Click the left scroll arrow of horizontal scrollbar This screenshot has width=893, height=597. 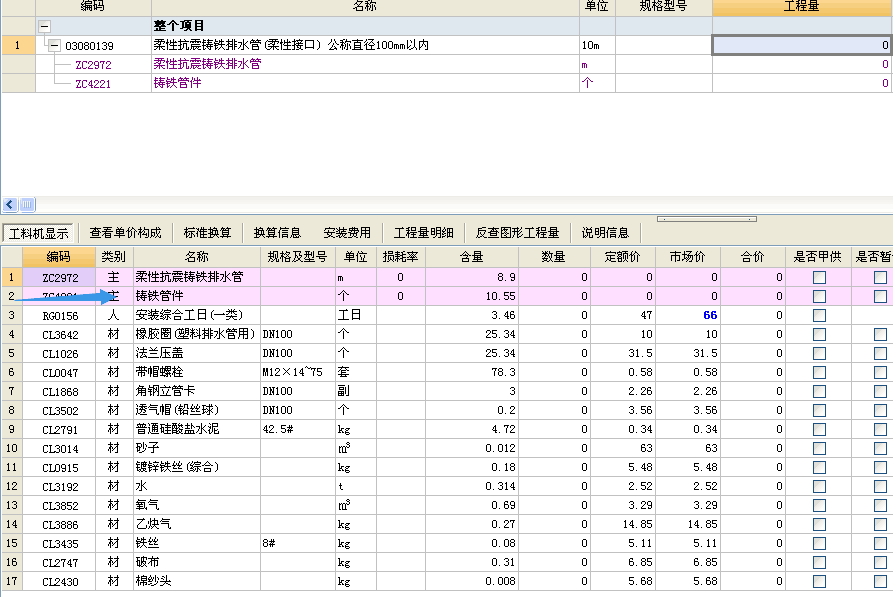(10, 204)
